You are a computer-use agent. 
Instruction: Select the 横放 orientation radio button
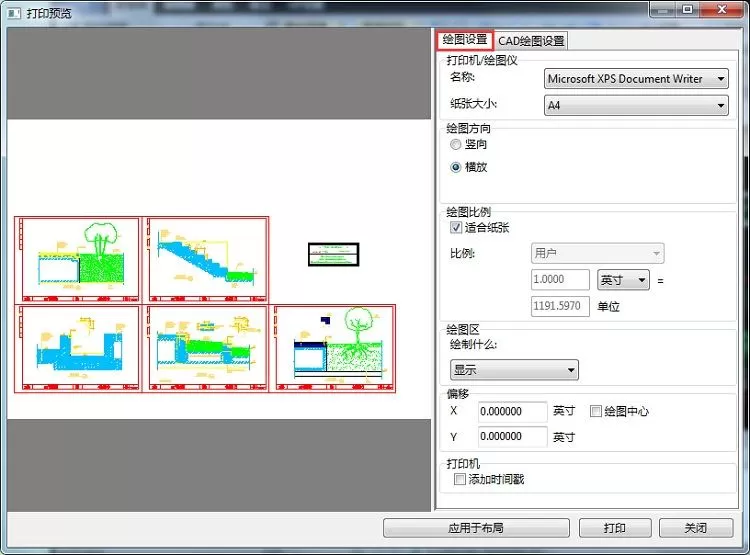click(455, 167)
